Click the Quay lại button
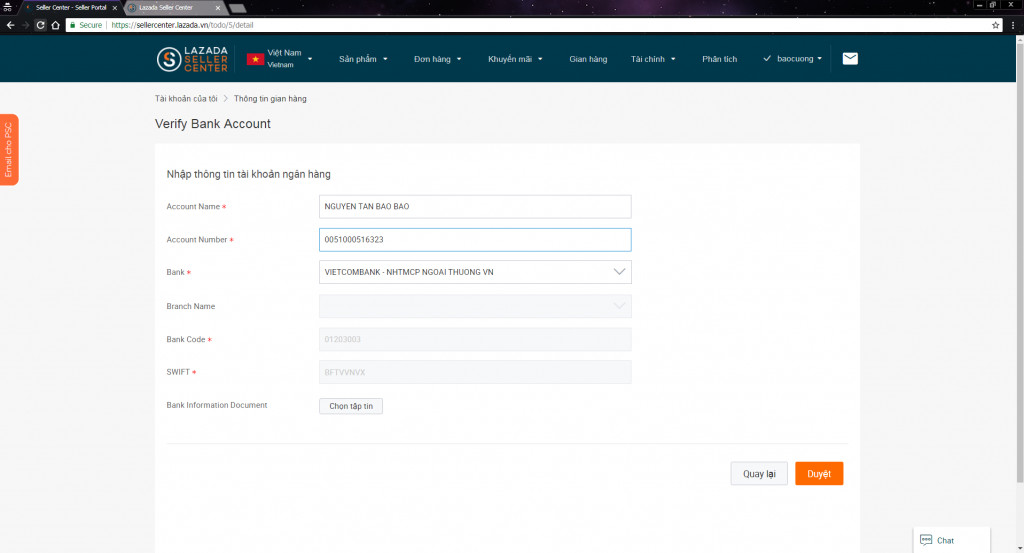 (x=759, y=474)
